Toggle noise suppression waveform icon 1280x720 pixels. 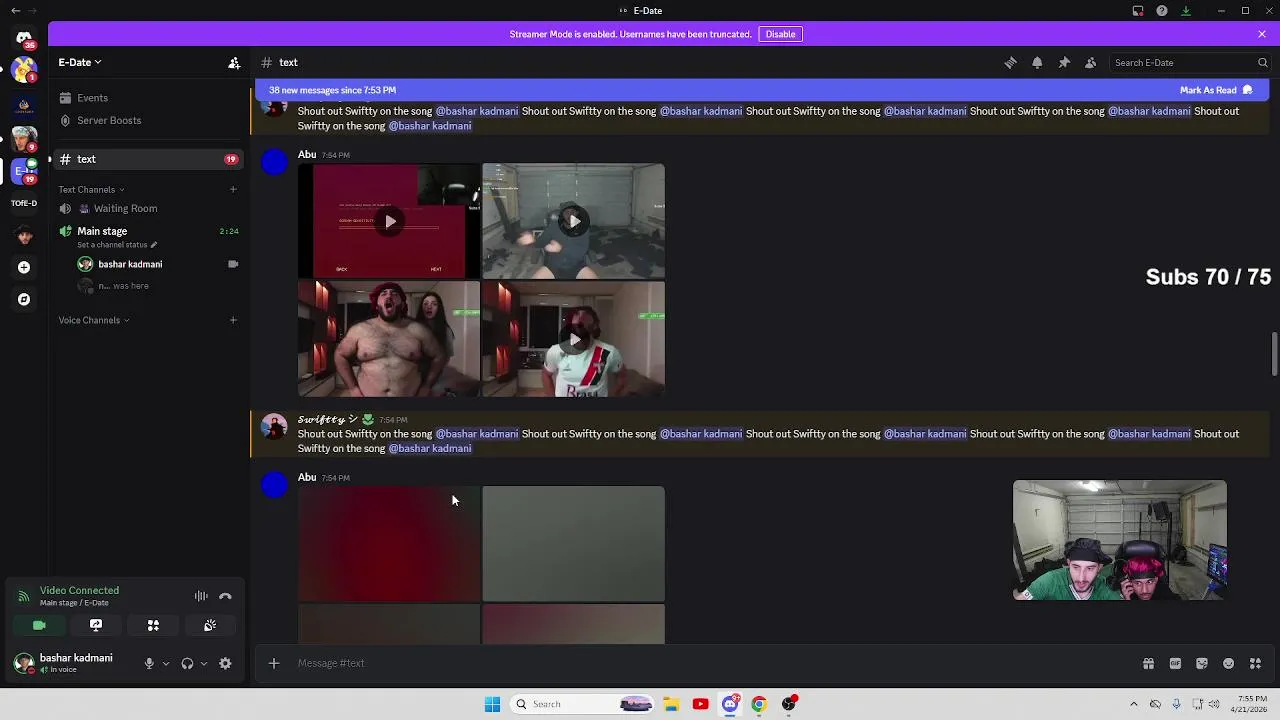[x=201, y=596]
